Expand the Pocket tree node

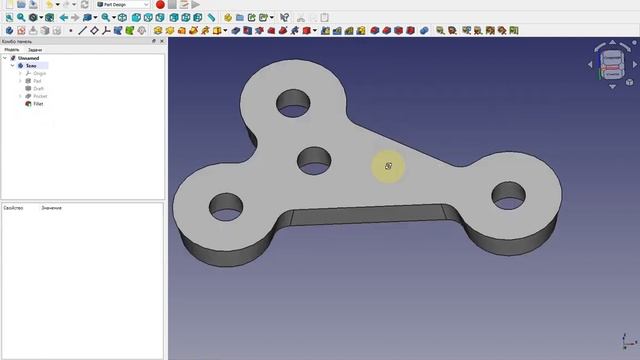[x=20, y=96]
